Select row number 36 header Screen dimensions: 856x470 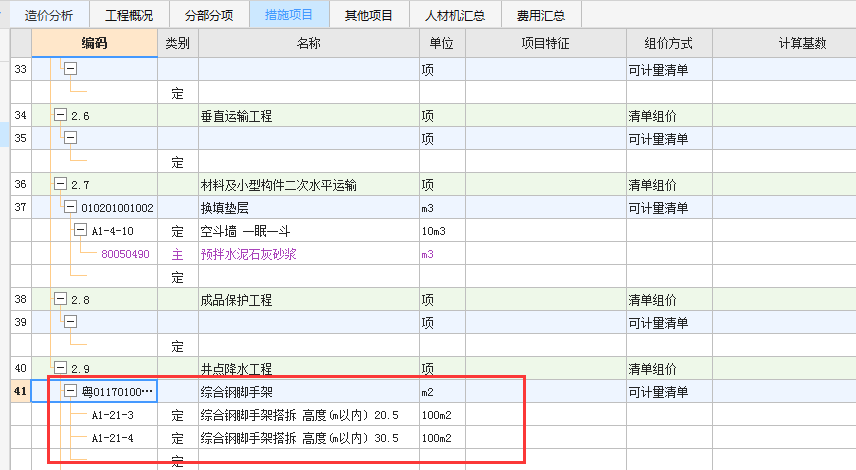[21, 185]
